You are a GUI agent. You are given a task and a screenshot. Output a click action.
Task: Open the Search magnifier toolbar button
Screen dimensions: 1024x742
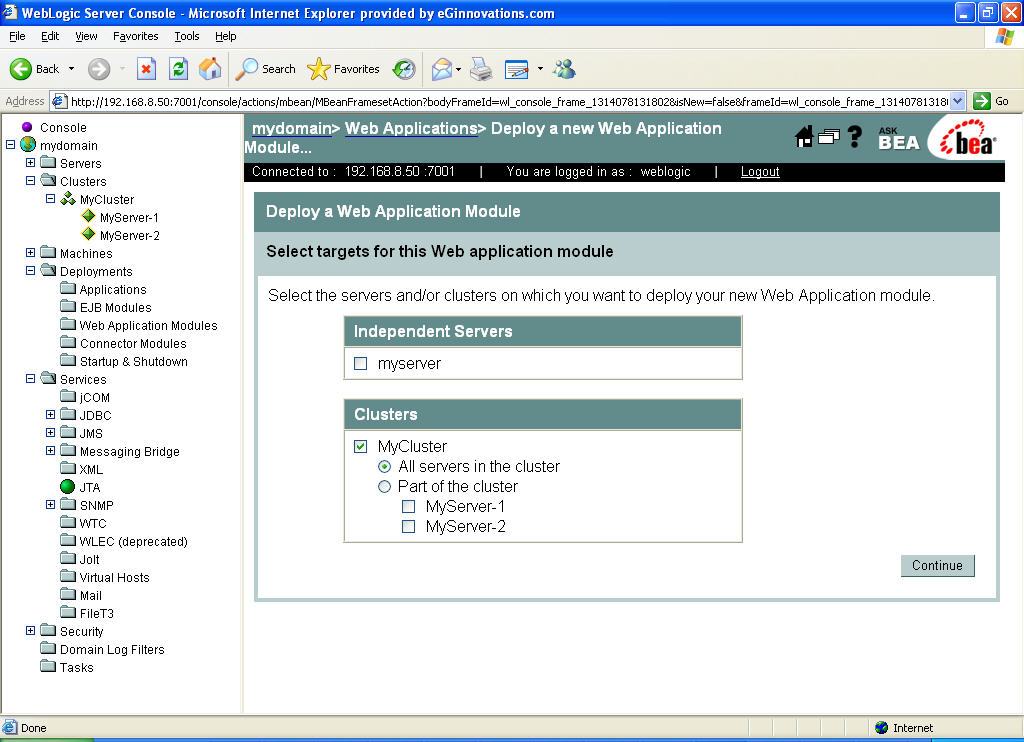point(265,69)
